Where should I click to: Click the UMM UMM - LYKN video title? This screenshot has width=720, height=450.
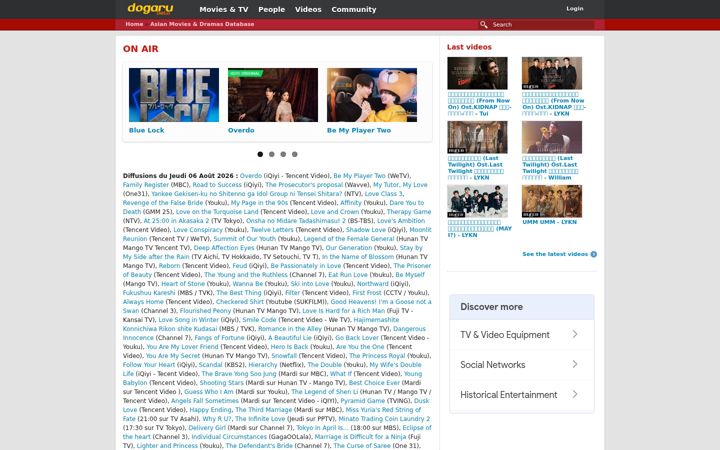(x=549, y=222)
